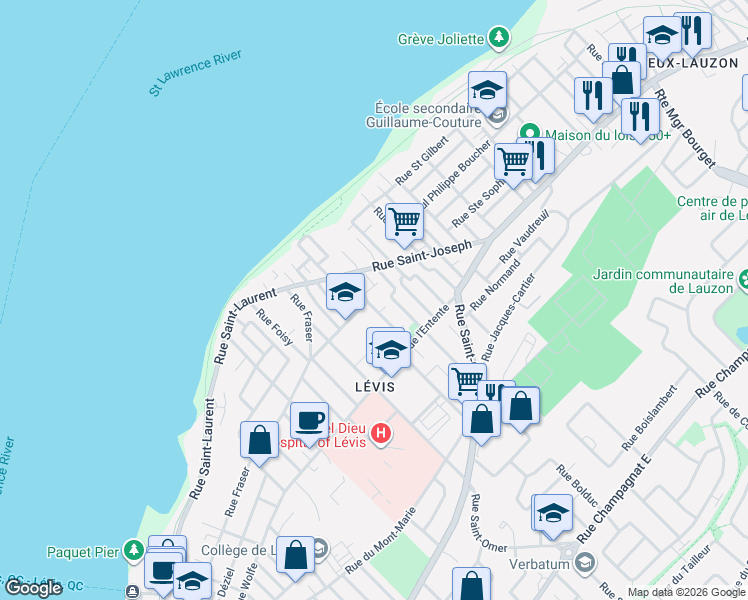This screenshot has width=748, height=600.
Task: Click the Rue Boislambert street label
Action: pos(649,418)
